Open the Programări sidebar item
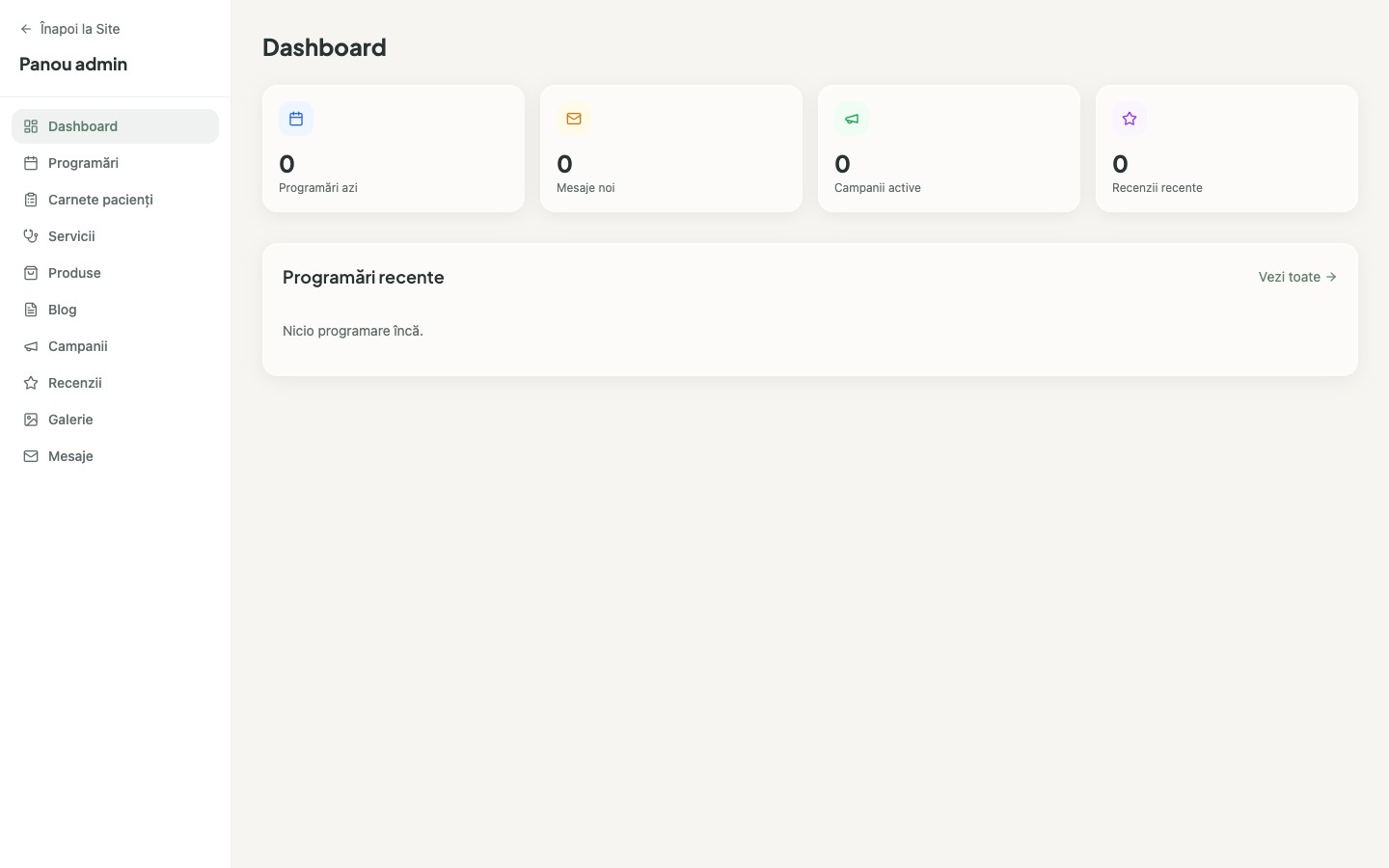The height and width of the screenshot is (868, 1389). tap(115, 163)
